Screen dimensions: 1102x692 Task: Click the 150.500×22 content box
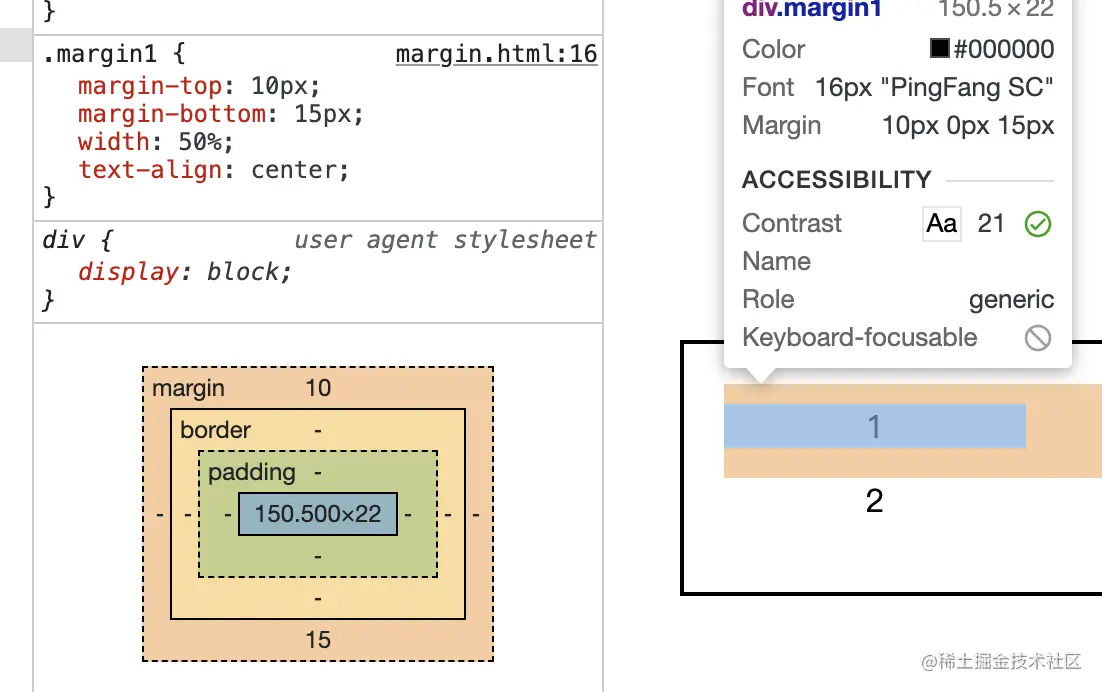coord(318,514)
